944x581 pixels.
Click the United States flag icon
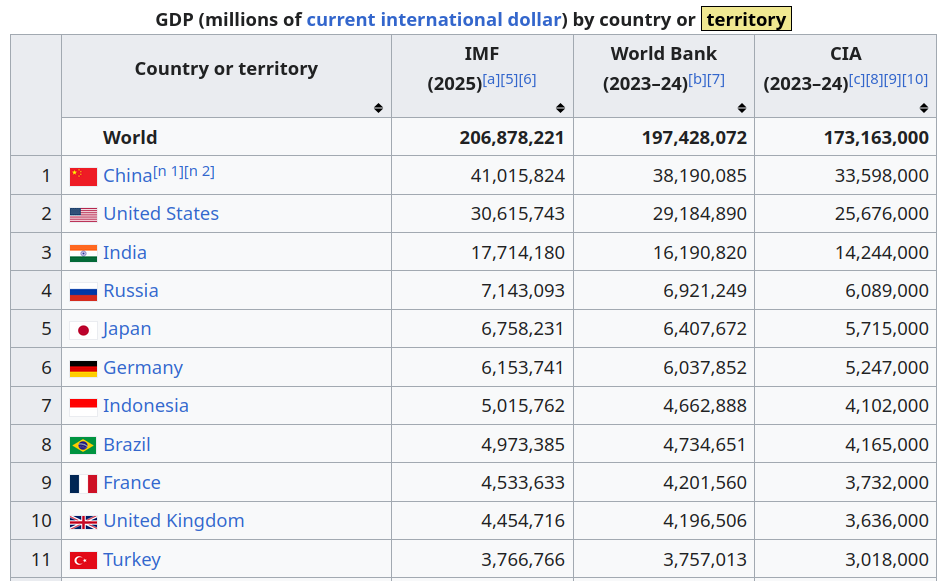[83, 215]
